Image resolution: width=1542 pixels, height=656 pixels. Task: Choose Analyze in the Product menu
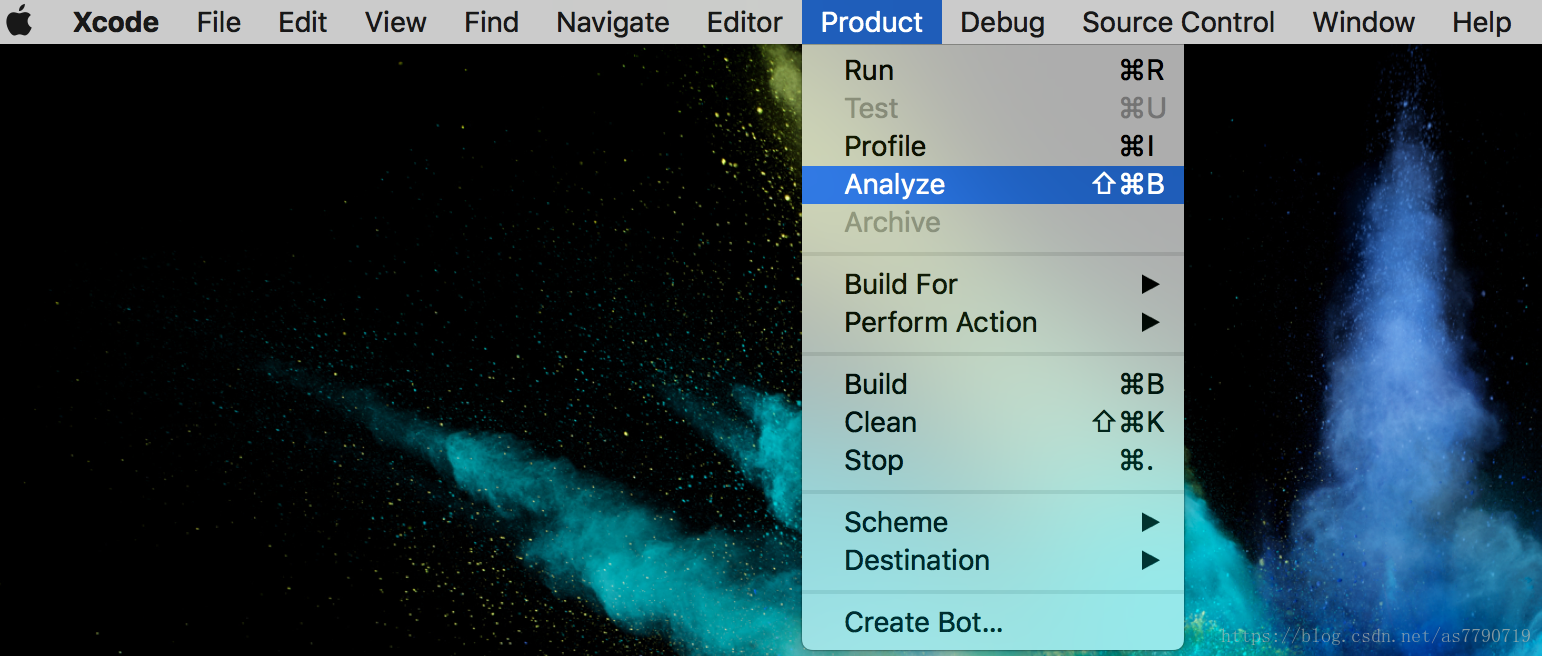pyautogui.click(x=993, y=185)
